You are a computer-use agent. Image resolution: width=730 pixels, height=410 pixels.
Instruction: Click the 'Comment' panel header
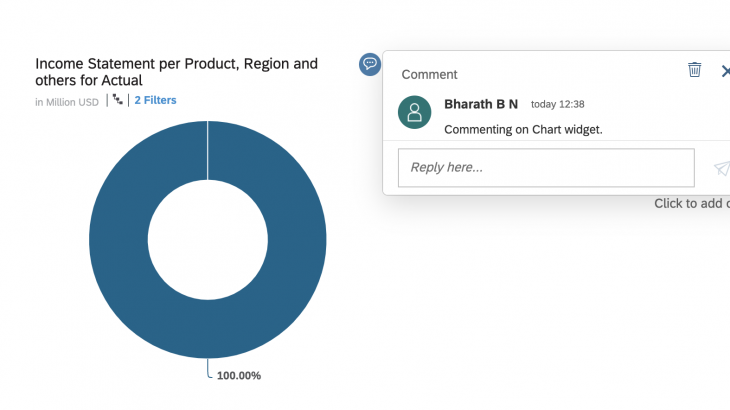click(429, 74)
